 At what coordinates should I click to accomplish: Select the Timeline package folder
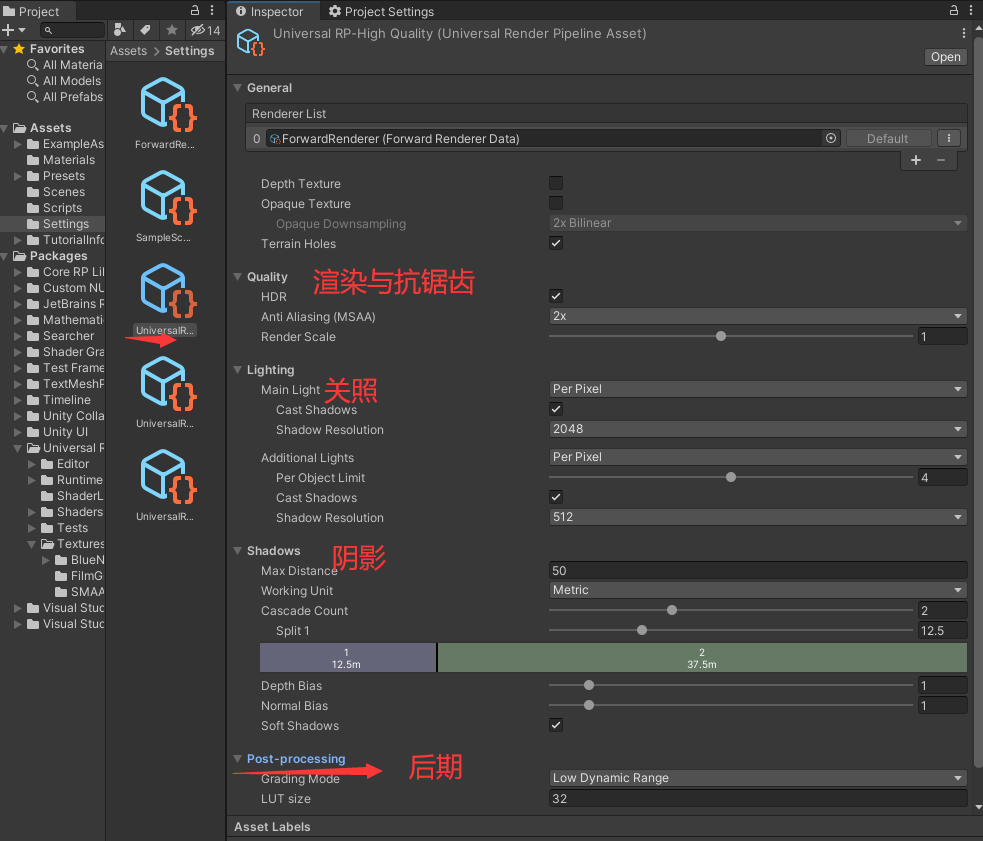tap(59, 399)
